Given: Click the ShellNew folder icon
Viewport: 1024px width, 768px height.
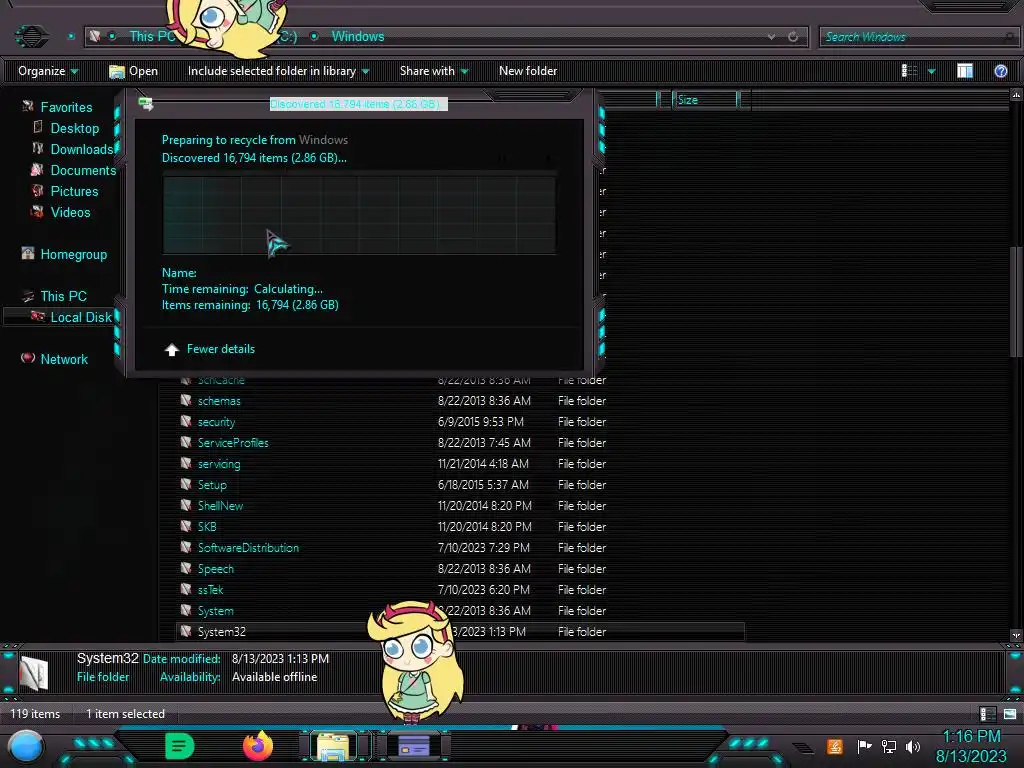Looking at the screenshot, I should 186,505.
